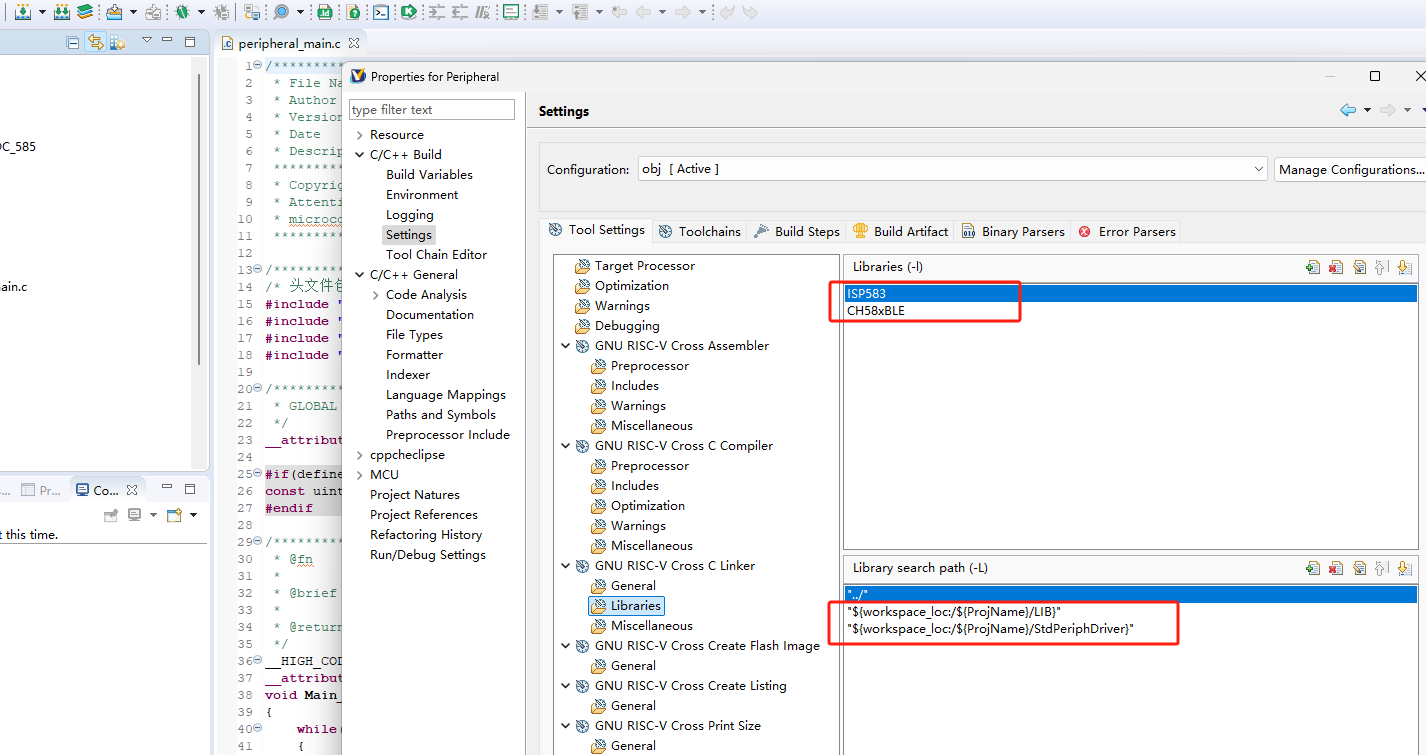This screenshot has height=755, width=1426.
Task: Click the green 'ld' linker toolbar icon
Action: click(x=325, y=12)
